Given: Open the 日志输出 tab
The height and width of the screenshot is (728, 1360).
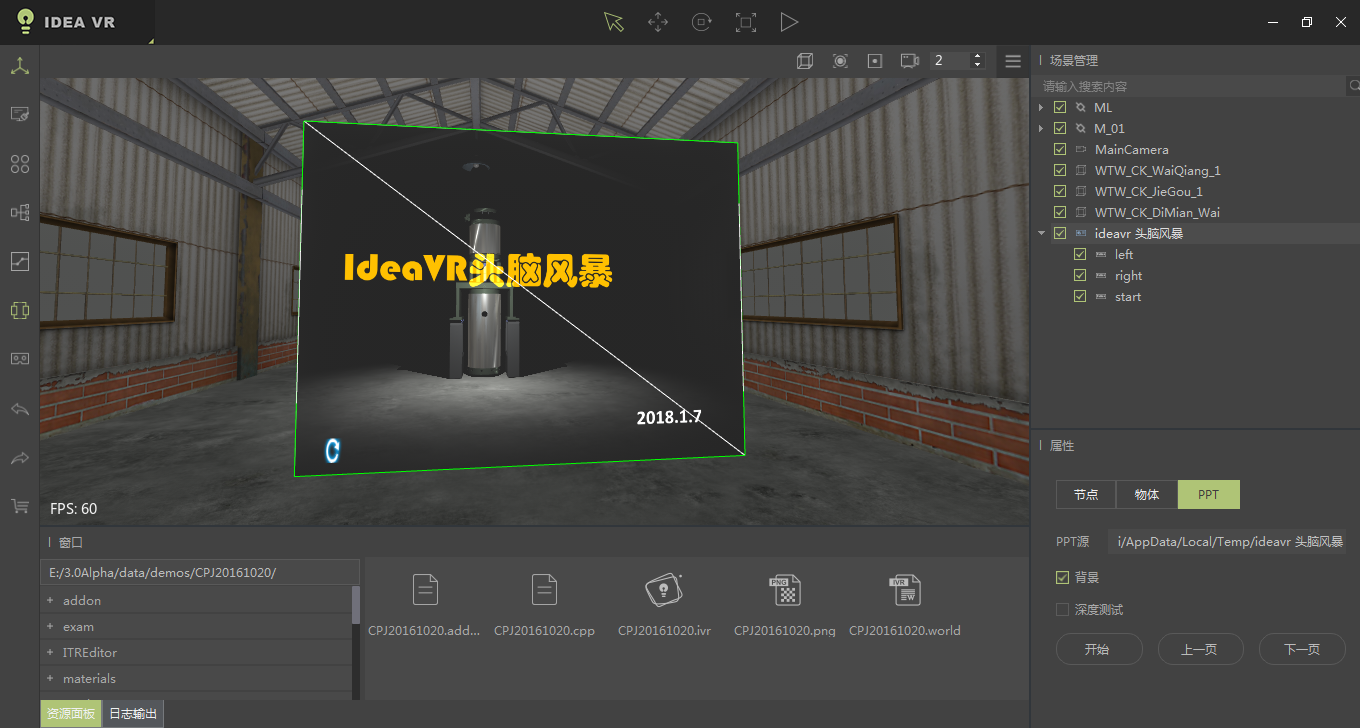Looking at the screenshot, I should tap(133, 713).
